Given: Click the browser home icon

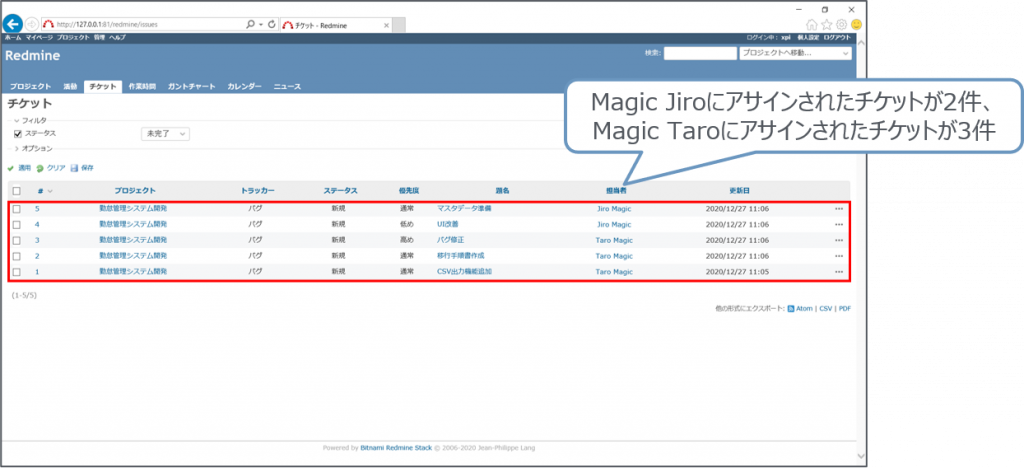Looking at the screenshot, I should click(x=811, y=24).
